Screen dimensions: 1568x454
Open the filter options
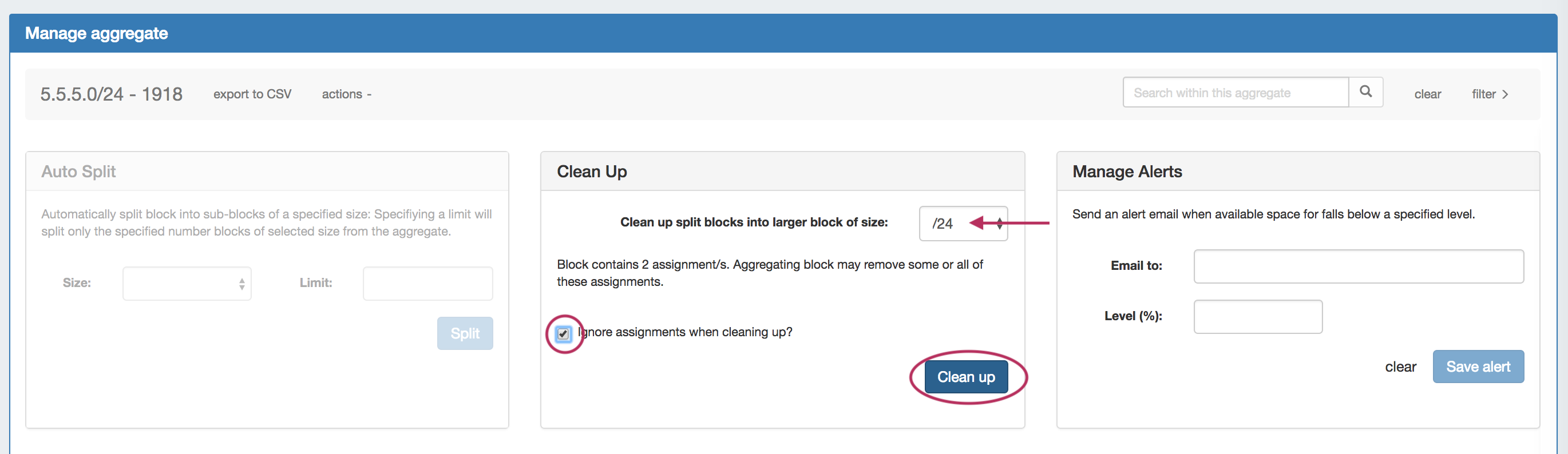pyautogui.click(x=1483, y=94)
